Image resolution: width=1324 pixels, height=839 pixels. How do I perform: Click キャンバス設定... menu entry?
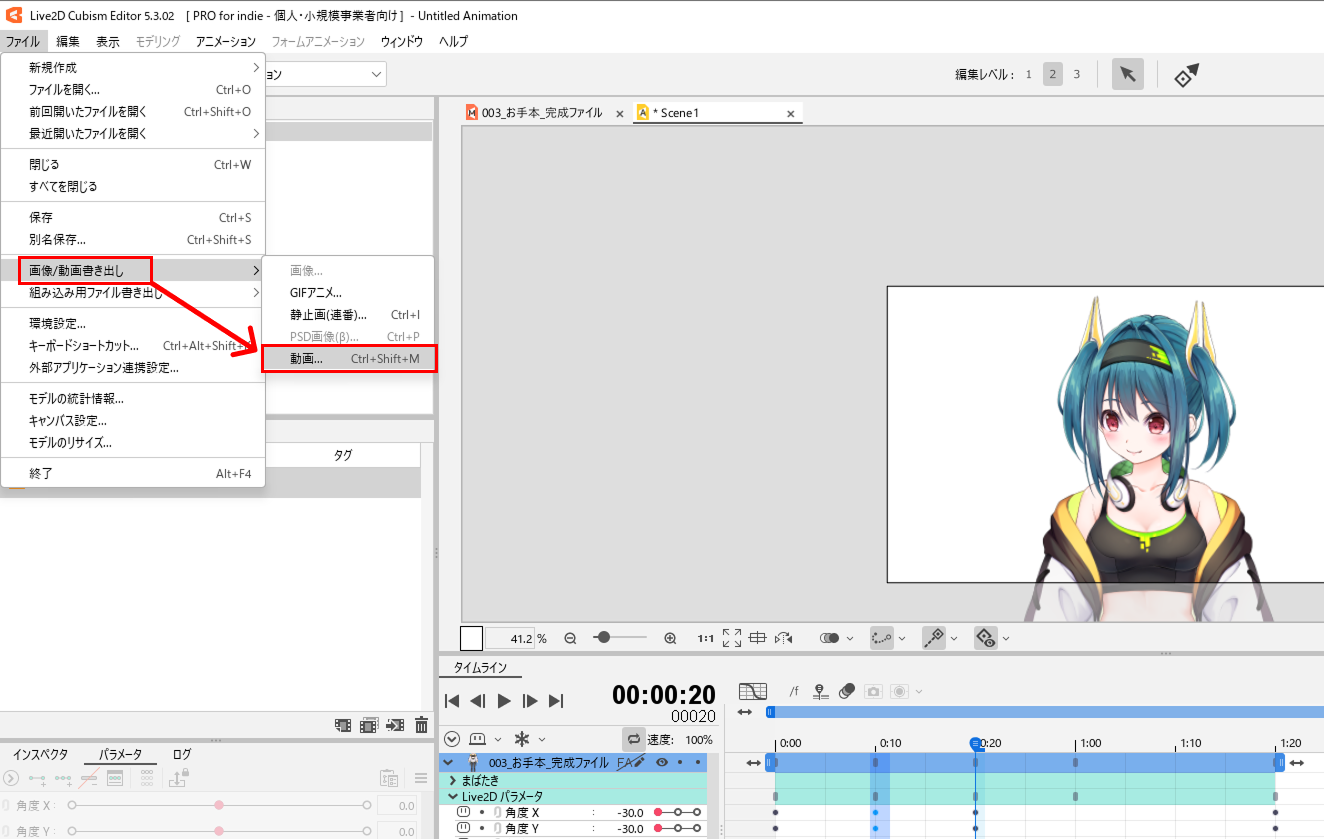point(133,420)
